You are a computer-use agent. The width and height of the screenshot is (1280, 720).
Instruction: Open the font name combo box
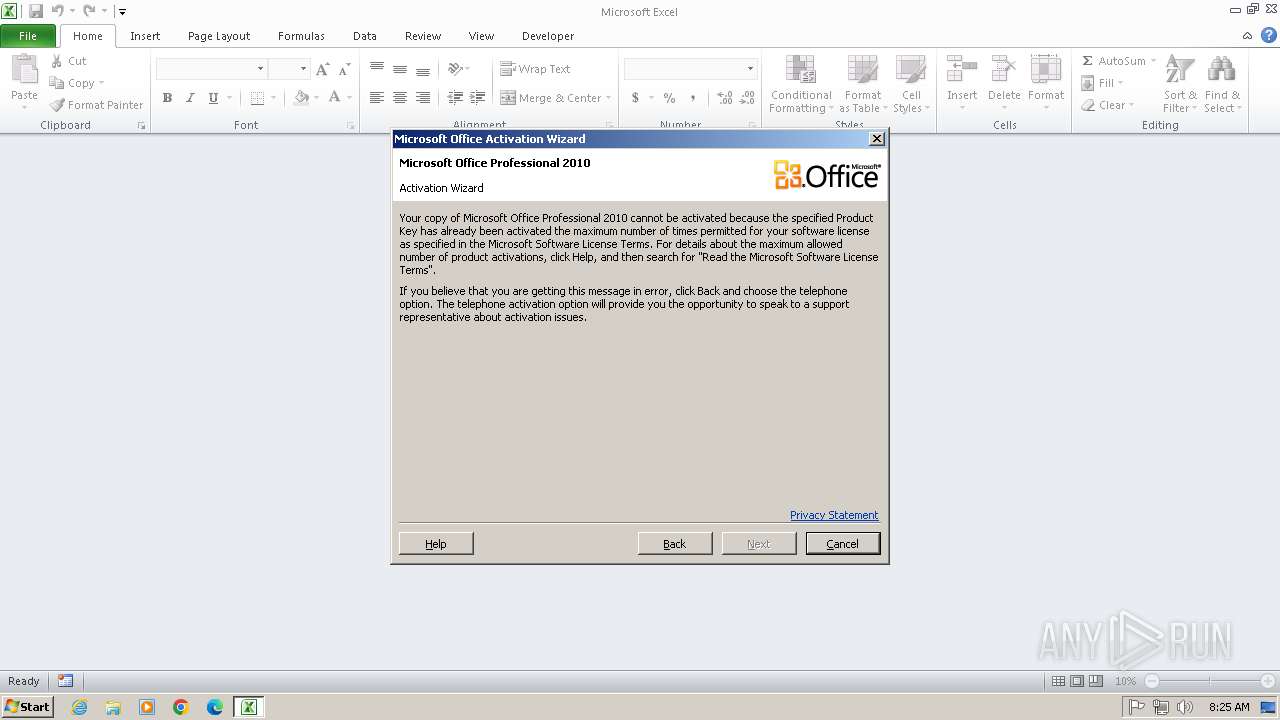(211, 69)
